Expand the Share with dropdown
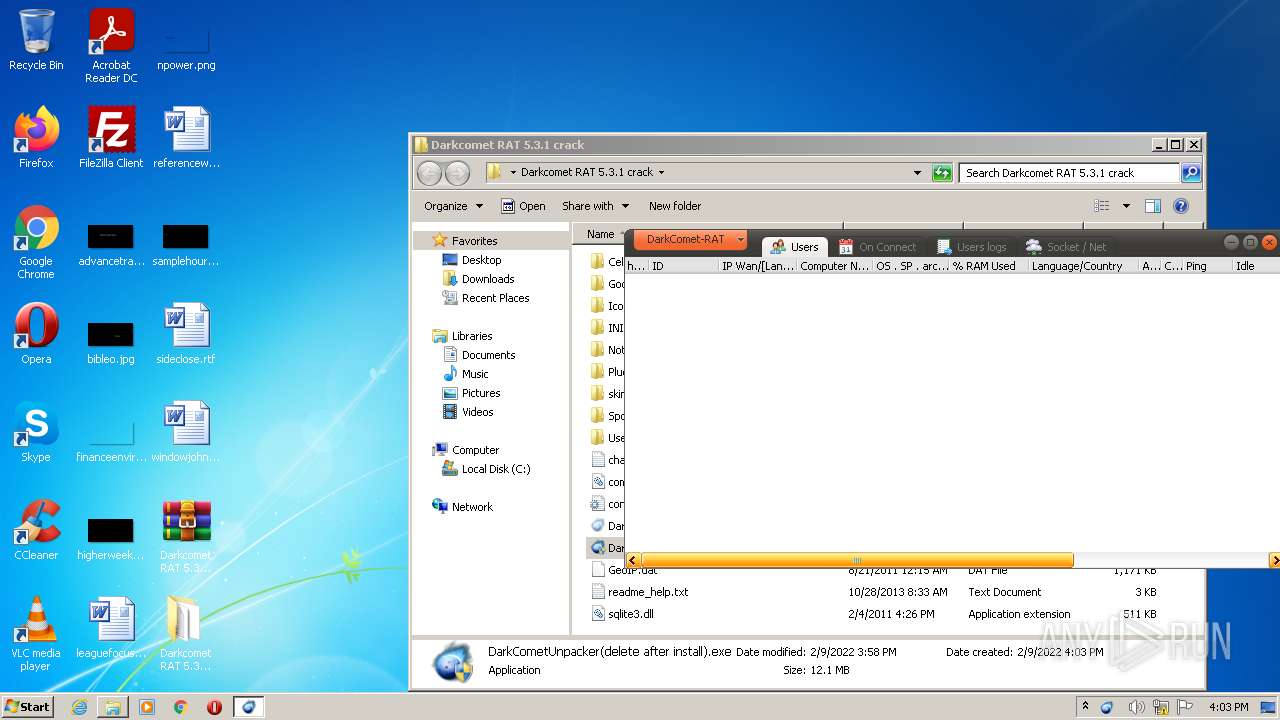 595,206
